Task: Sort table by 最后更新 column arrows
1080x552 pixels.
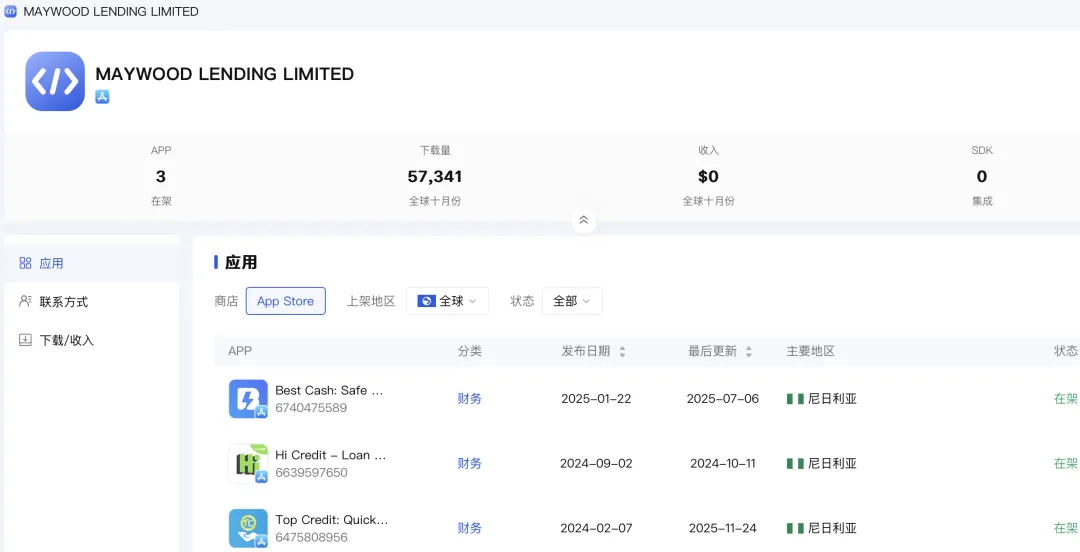Action: click(748, 352)
